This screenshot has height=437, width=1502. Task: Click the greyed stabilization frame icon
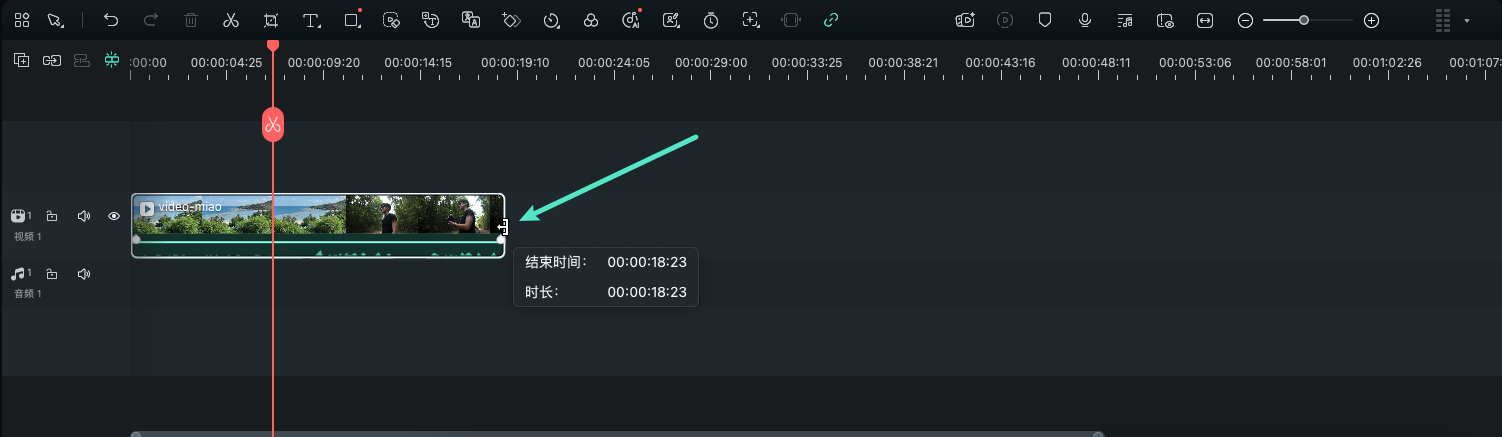pos(791,20)
